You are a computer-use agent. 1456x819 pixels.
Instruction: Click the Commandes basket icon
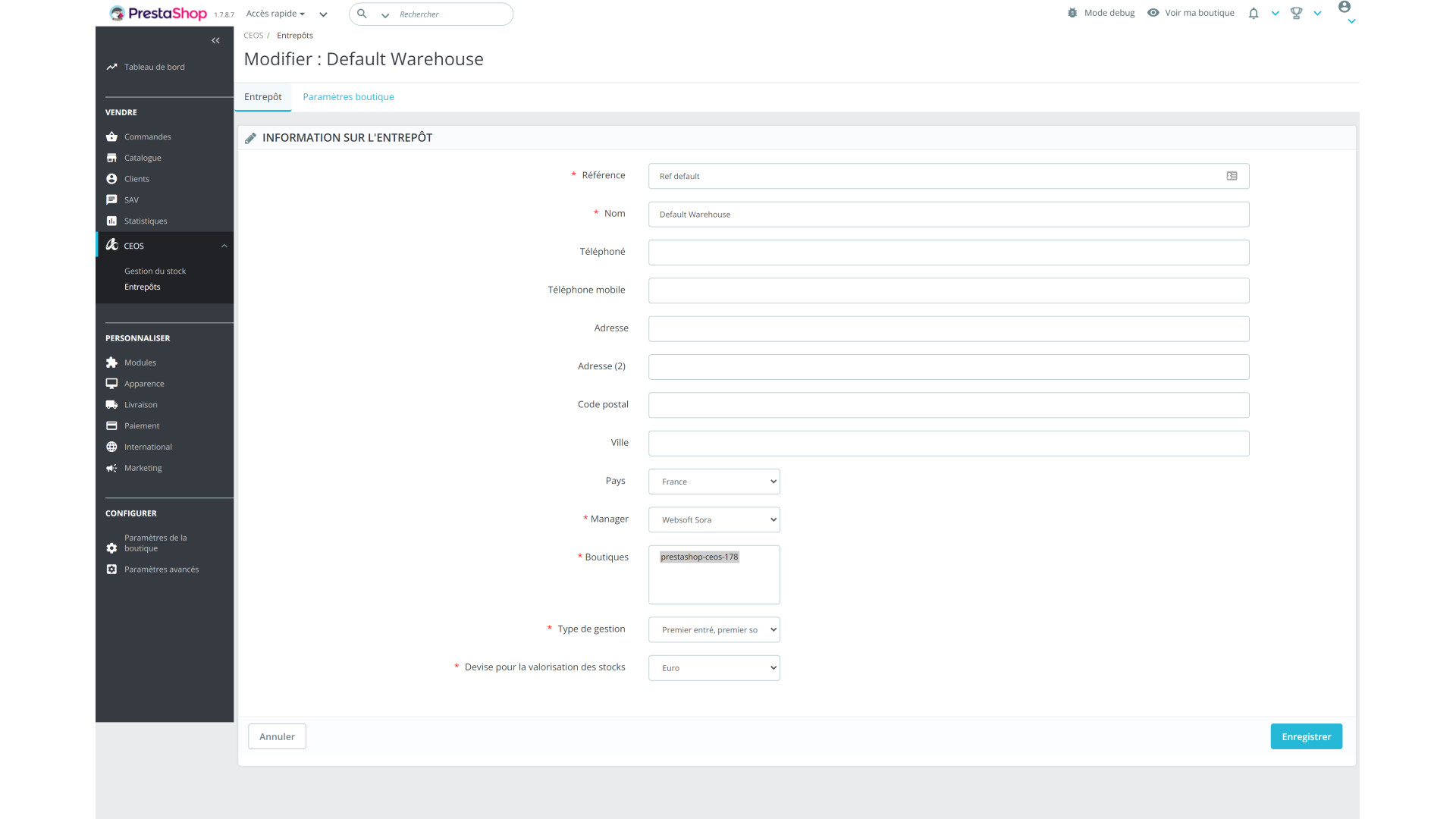[111, 137]
